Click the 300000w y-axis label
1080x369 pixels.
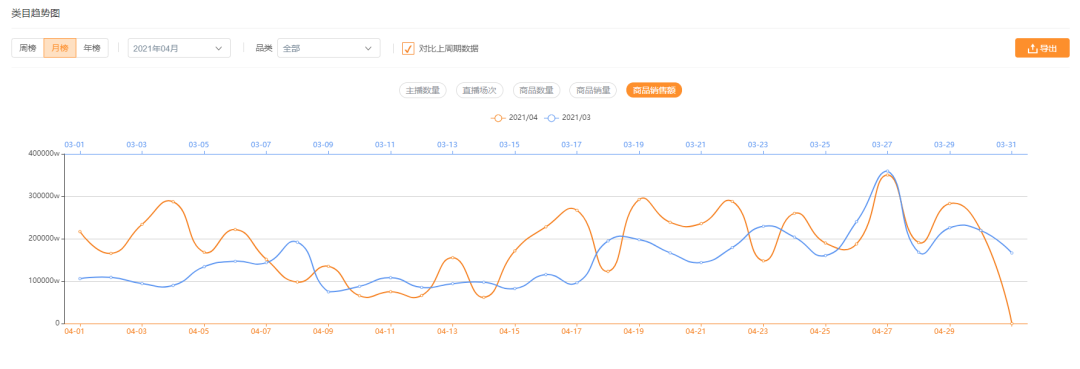[x=45, y=196]
